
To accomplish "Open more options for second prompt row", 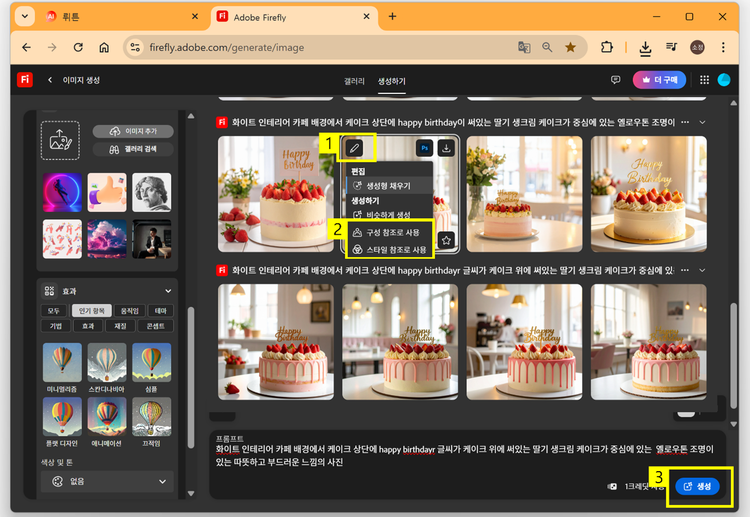I will [x=685, y=270].
